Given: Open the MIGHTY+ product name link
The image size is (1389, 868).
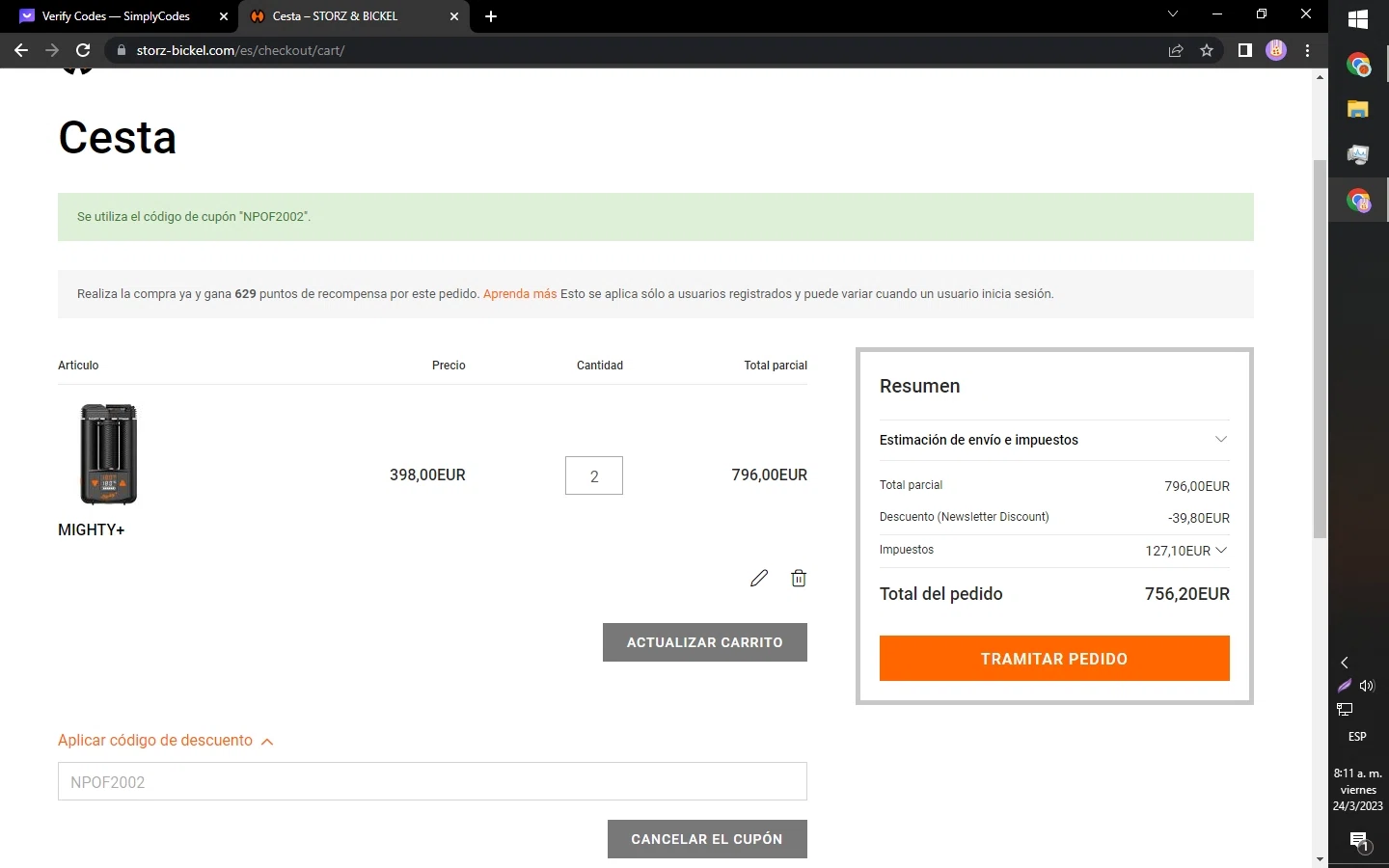Looking at the screenshot, I should click(92, 529).
